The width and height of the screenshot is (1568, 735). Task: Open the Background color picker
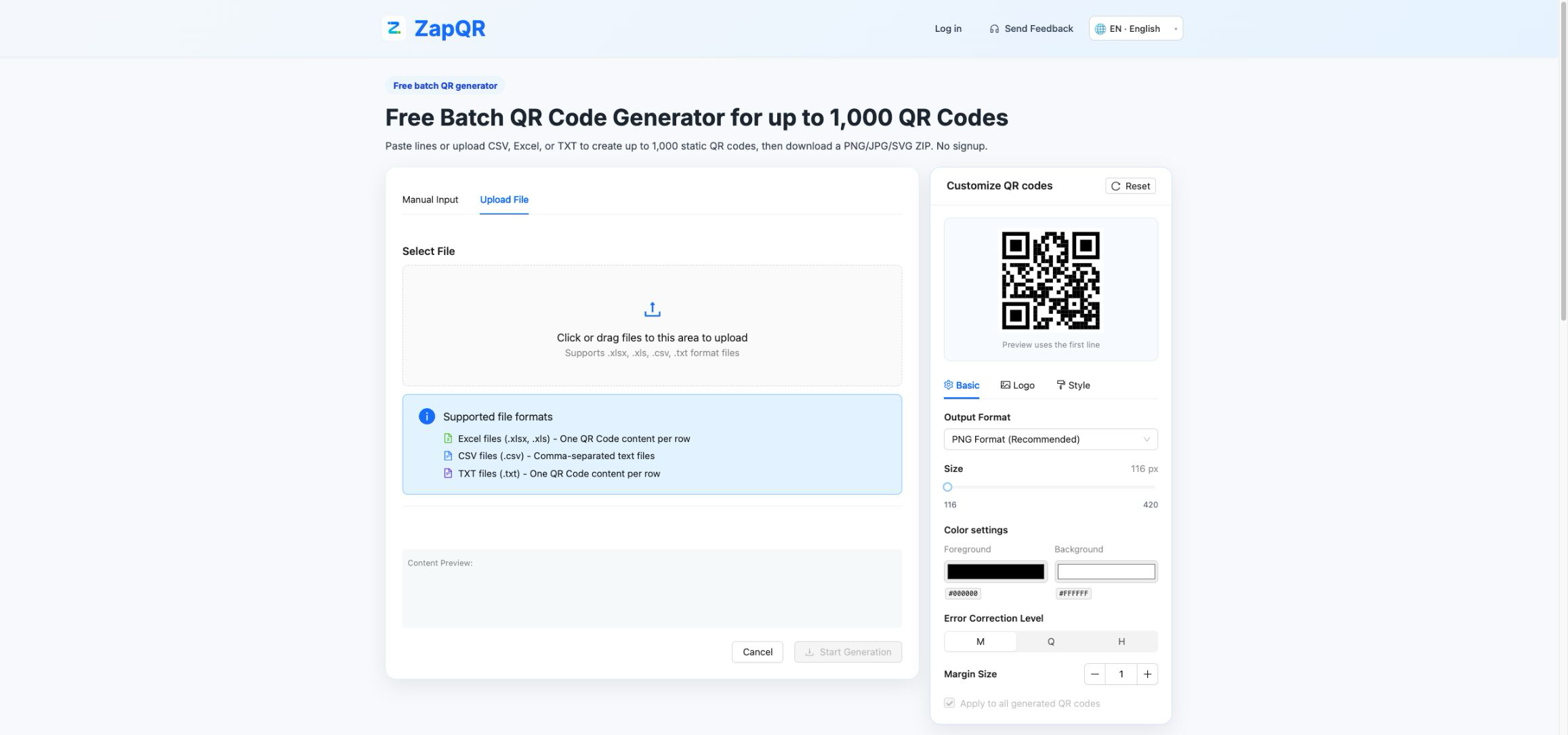pos(1106,572)
